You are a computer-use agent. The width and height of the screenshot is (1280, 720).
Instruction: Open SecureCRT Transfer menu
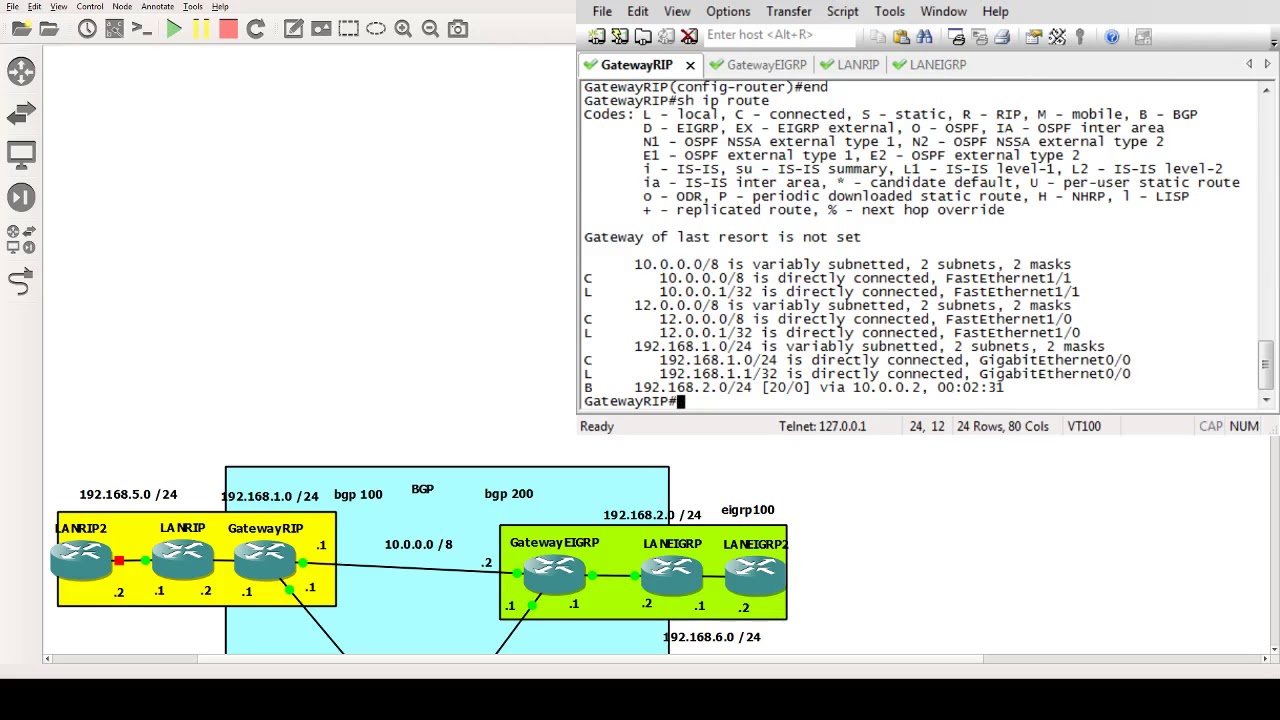point(789,11)
